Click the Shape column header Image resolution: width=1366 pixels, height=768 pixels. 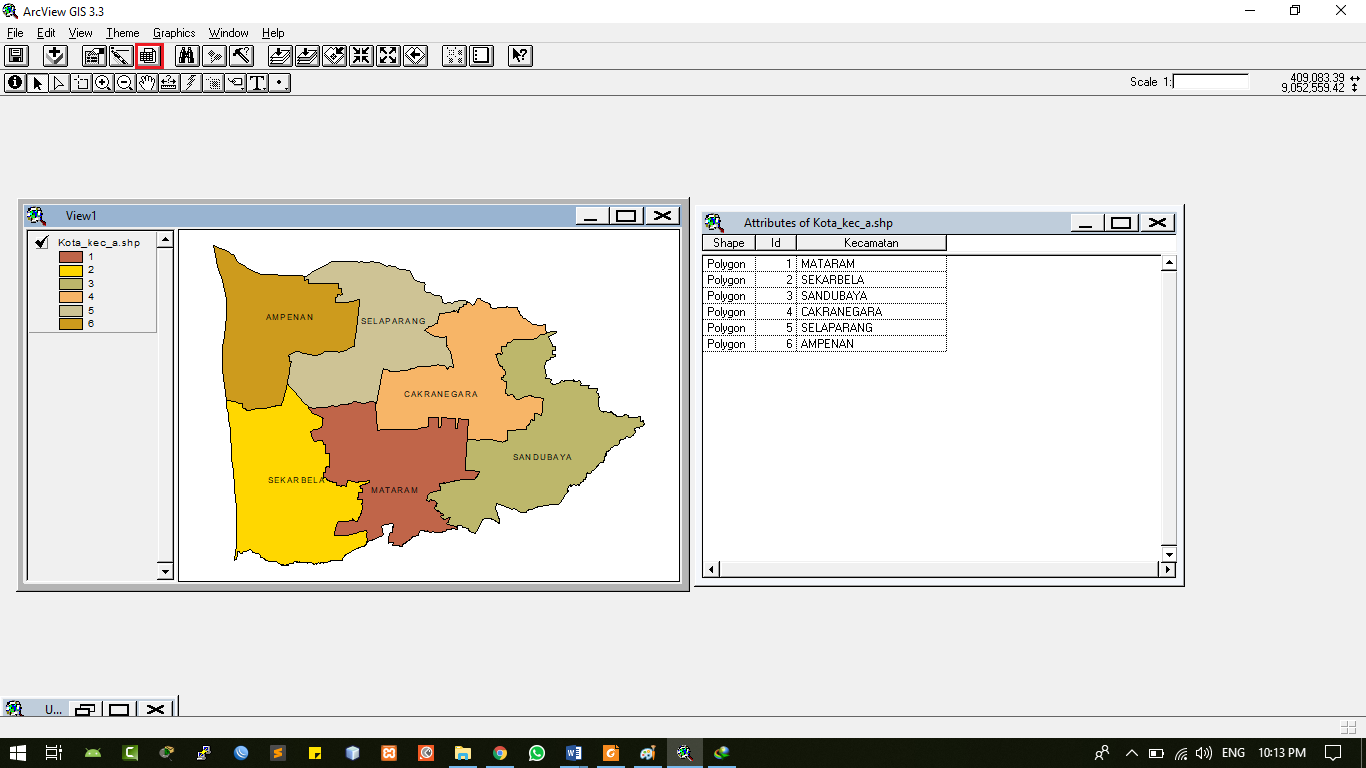tap(728, 243)
